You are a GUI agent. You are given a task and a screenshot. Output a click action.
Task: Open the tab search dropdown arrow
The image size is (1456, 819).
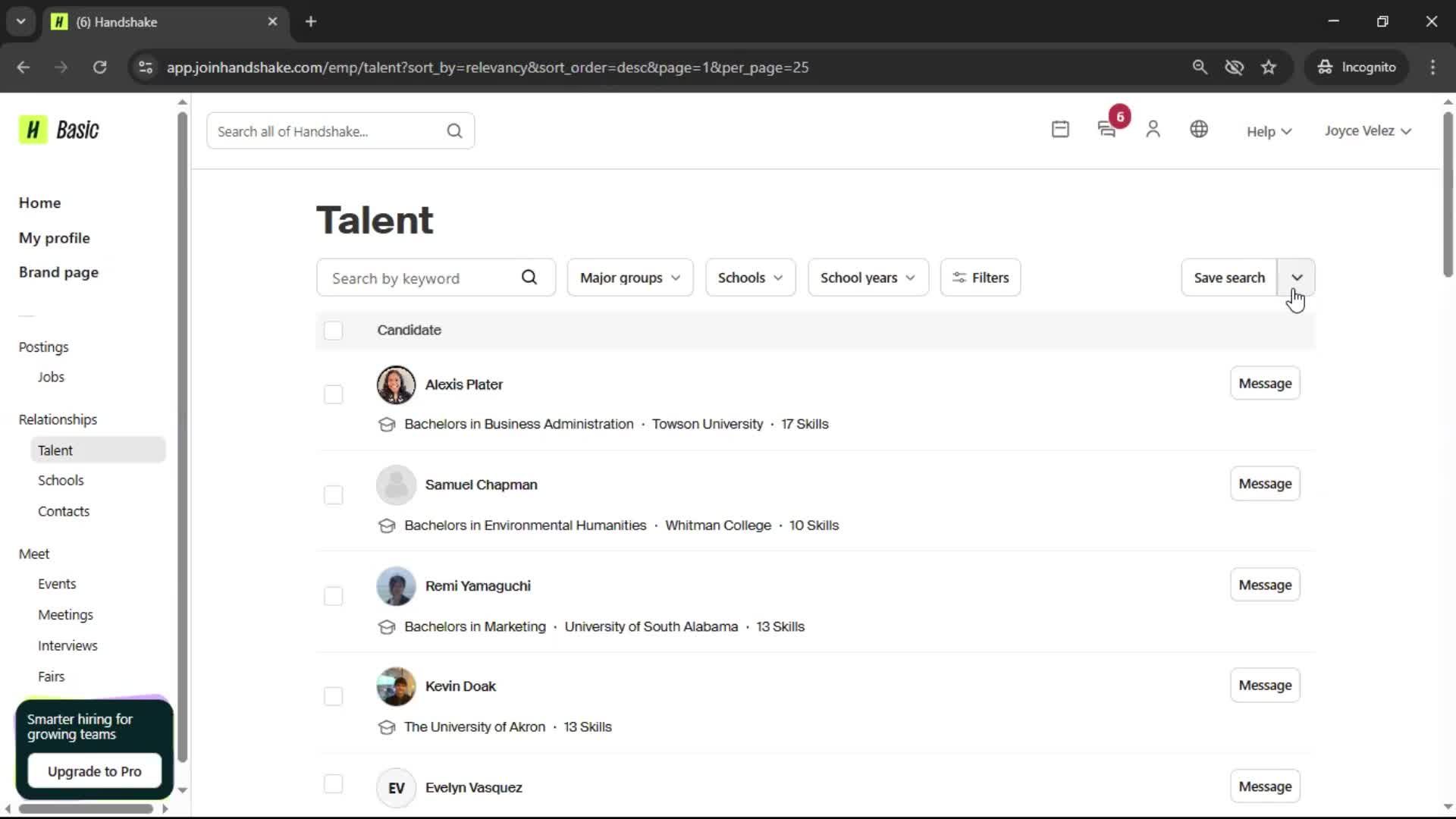point(20,21)
